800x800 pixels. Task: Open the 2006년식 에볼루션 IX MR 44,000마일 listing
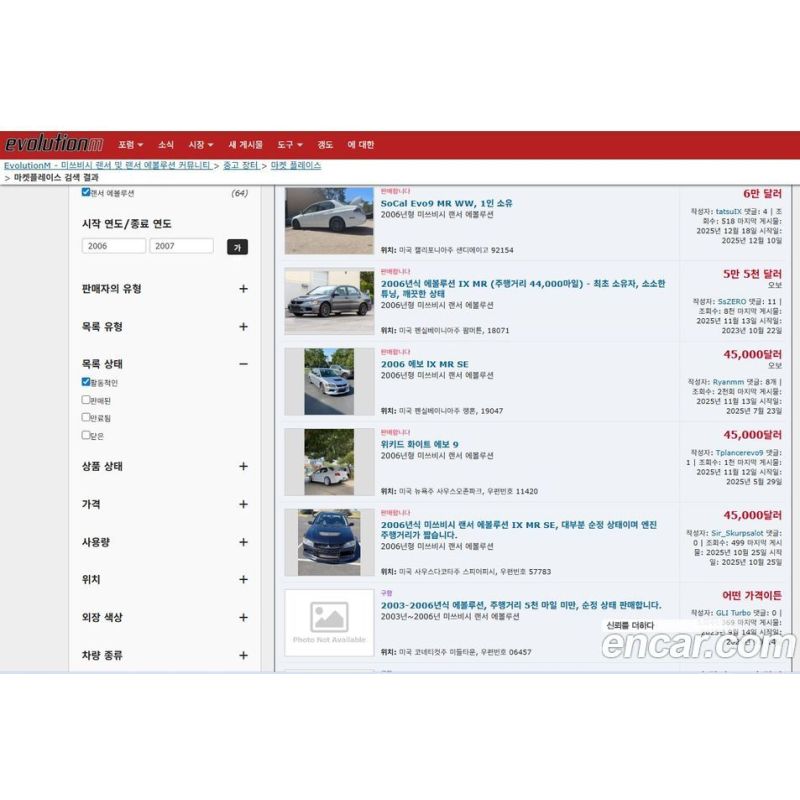click(x=522, y=288)
